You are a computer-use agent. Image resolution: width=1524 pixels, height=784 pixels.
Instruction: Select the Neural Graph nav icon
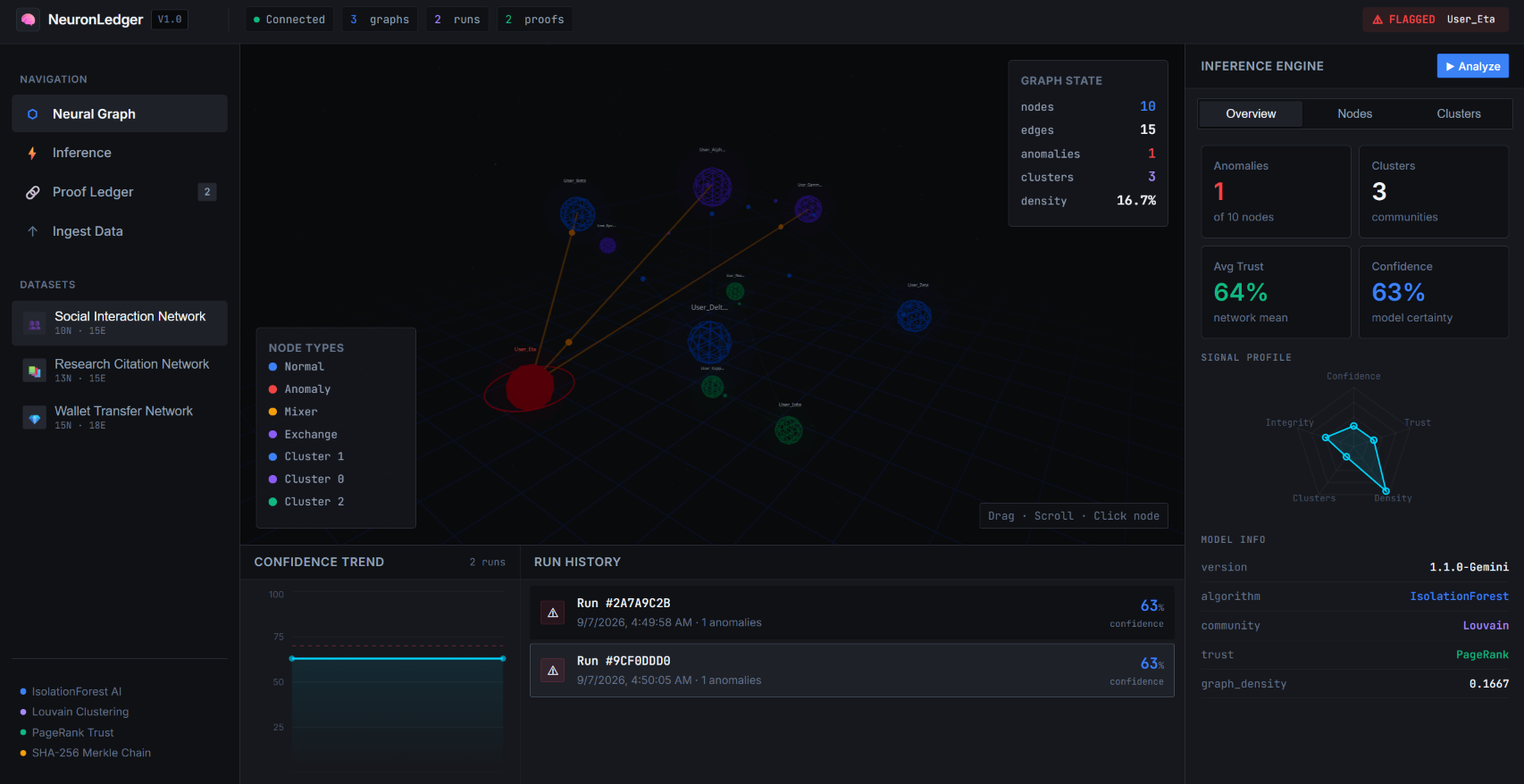point(33,114)
